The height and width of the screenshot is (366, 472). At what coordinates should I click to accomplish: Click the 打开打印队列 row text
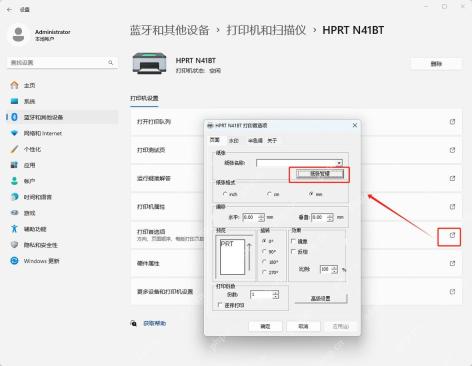coord(154,122)
